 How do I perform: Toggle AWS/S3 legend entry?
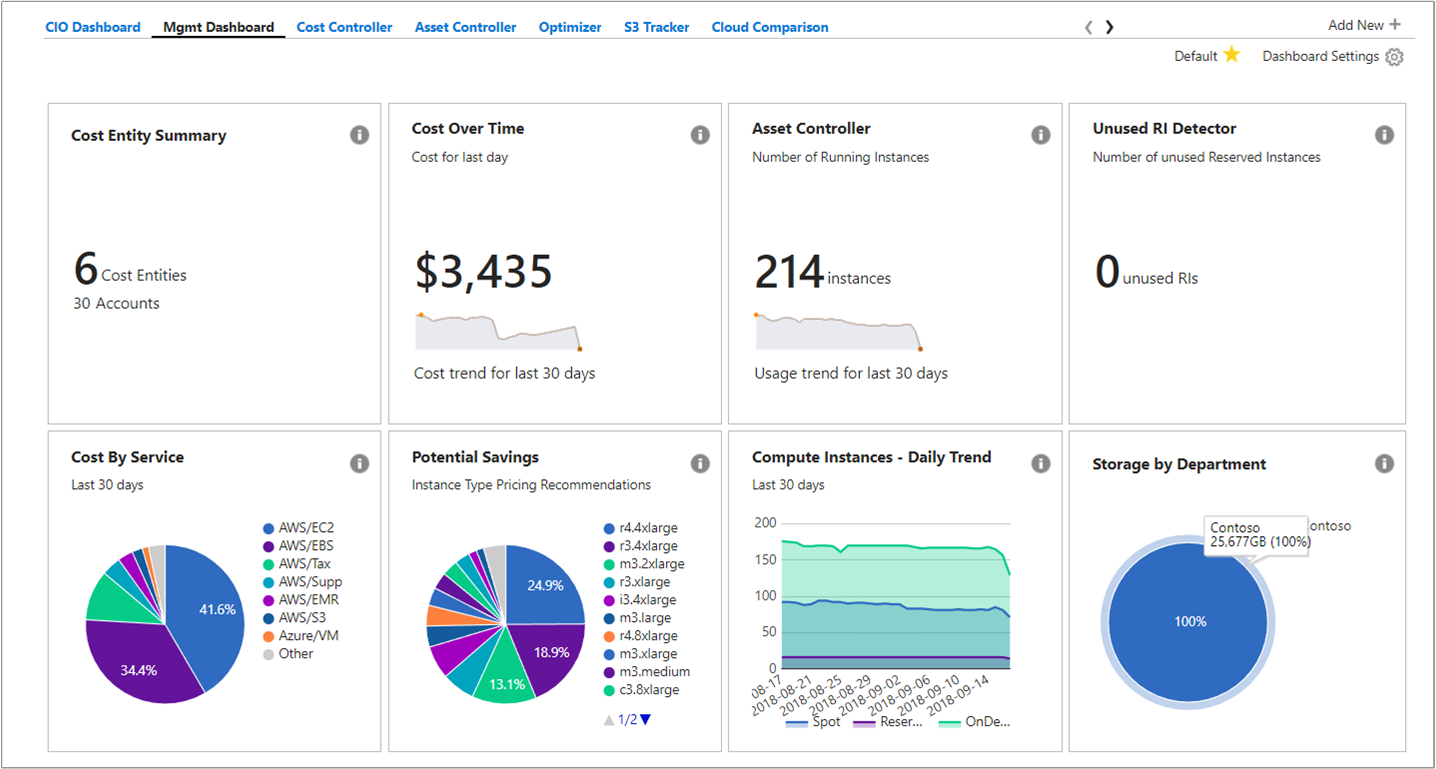tap(294, 617)
